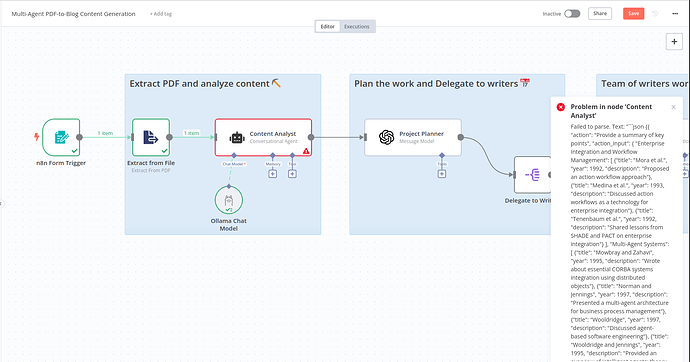
Task: Add a Memory sub-node to Content Analyst
Action: tap(273, 174)
